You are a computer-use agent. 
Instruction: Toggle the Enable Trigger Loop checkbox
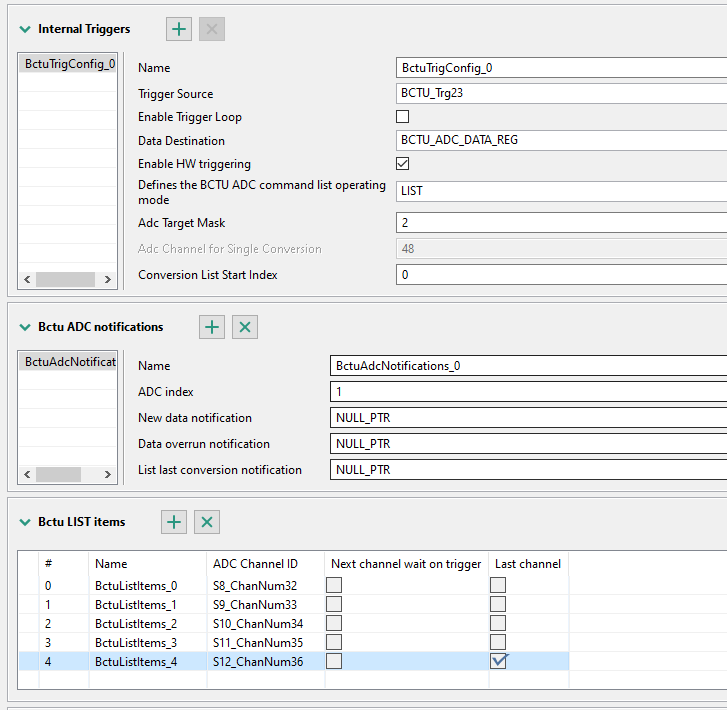[x=403, y=117]
